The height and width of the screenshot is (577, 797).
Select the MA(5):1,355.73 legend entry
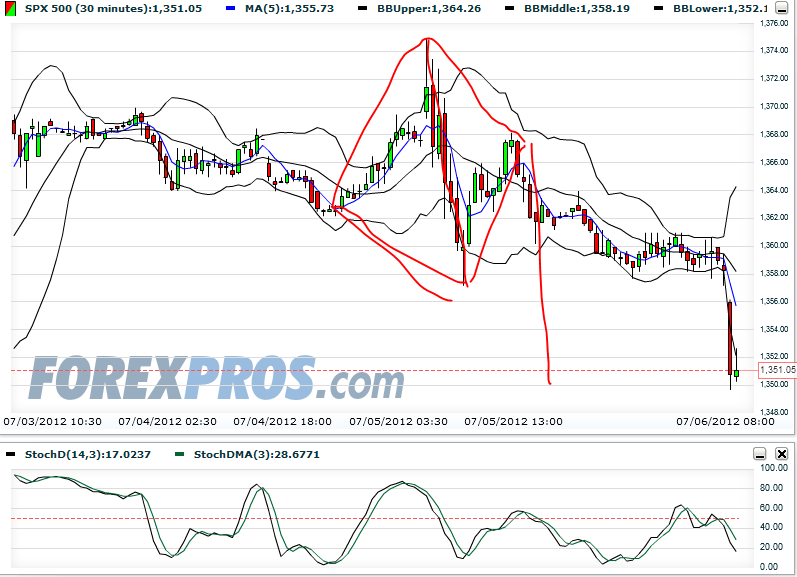[x=289, y=9]
